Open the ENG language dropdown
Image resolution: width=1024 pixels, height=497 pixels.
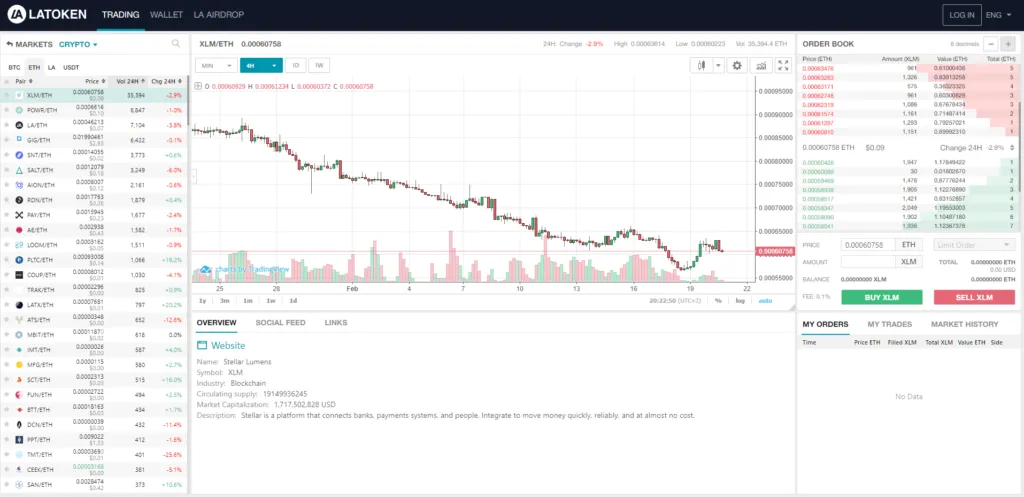(x=997, y=14)
